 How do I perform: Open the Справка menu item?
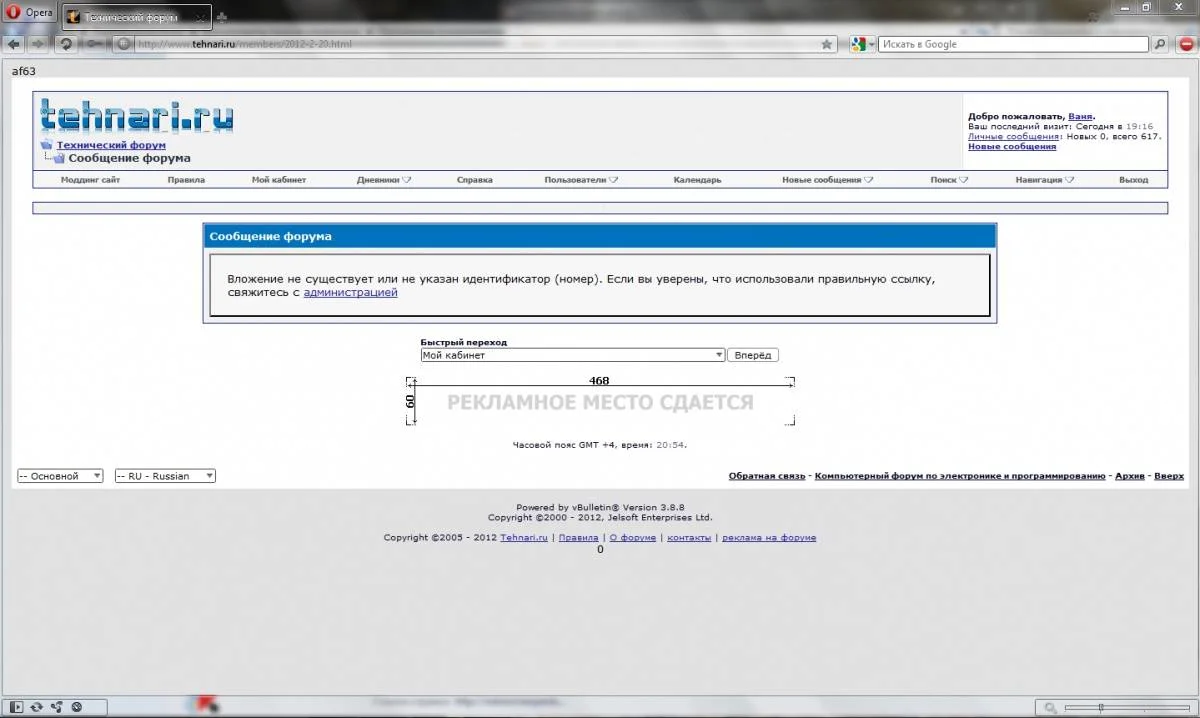point(474,180)
